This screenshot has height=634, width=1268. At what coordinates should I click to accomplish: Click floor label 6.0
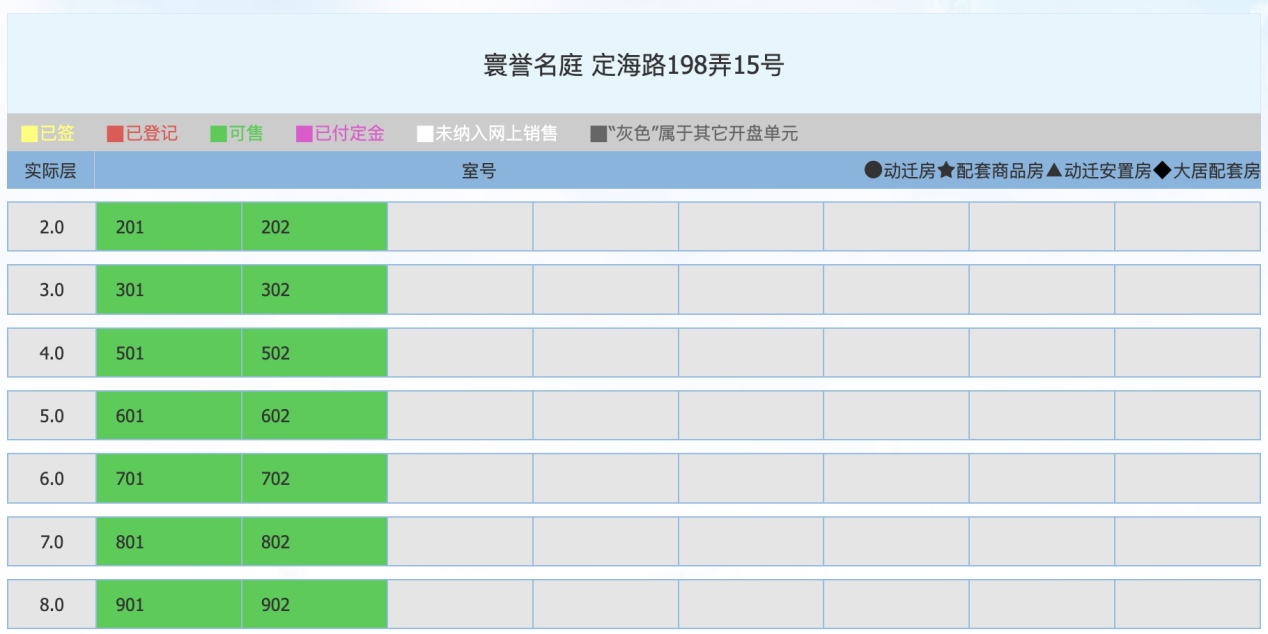[x=52, y=479]
